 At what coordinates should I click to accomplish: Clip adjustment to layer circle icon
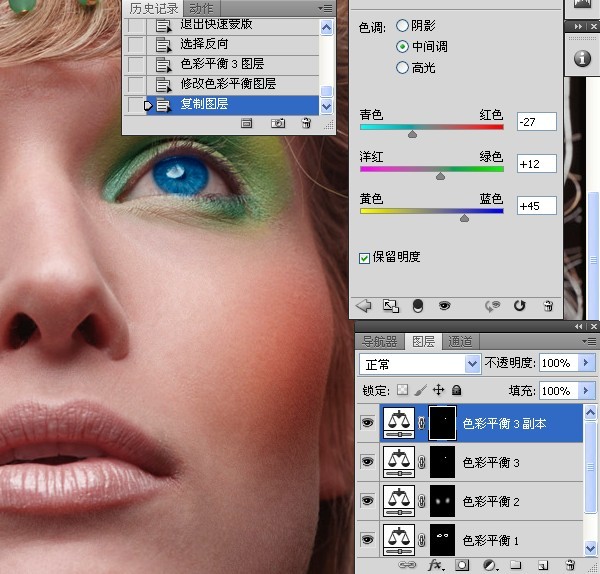pos(418,306)
